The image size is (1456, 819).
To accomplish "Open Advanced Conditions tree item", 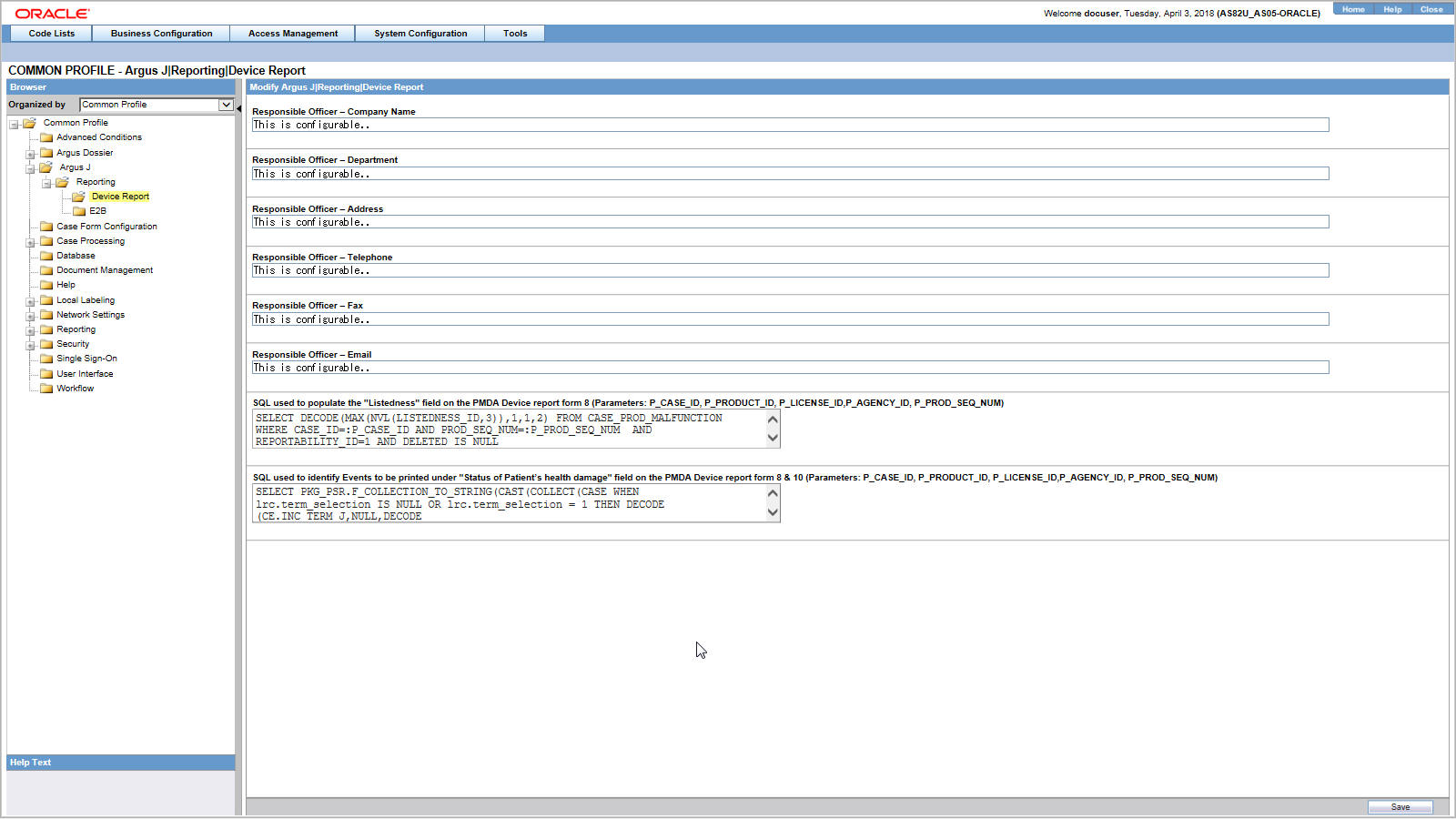I will (99, 137).
